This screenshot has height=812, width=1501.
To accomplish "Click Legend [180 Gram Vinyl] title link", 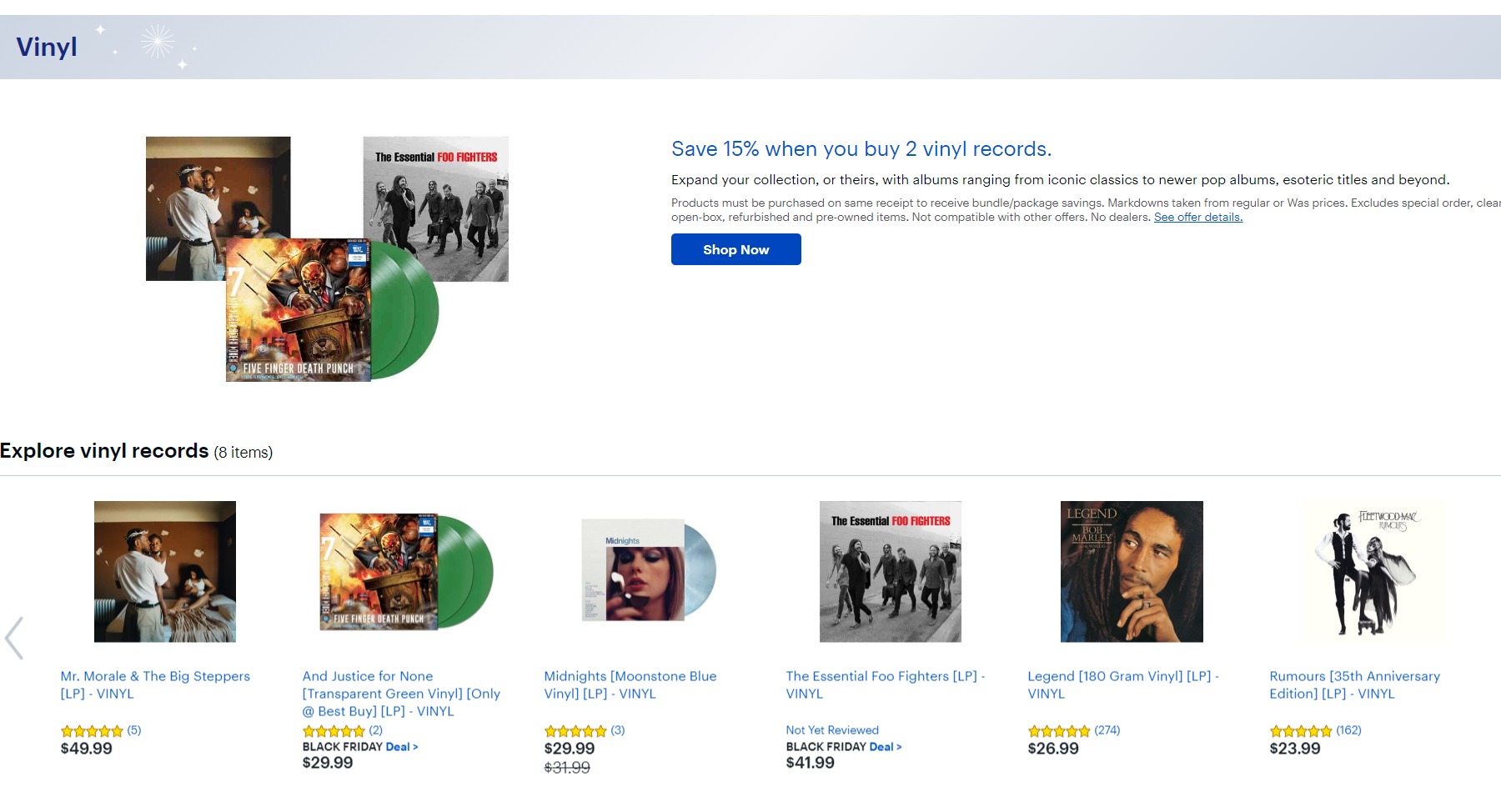I will tap(1122, 684).
